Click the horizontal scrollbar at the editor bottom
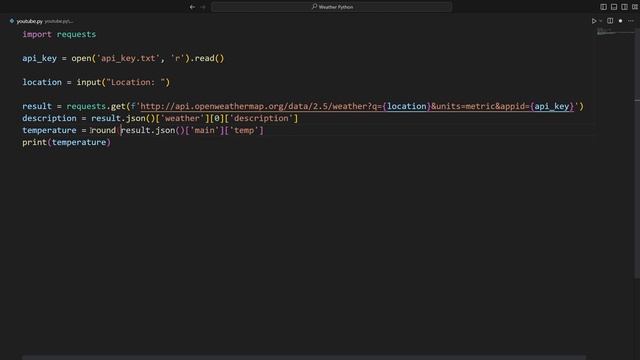 click(304, 358)
